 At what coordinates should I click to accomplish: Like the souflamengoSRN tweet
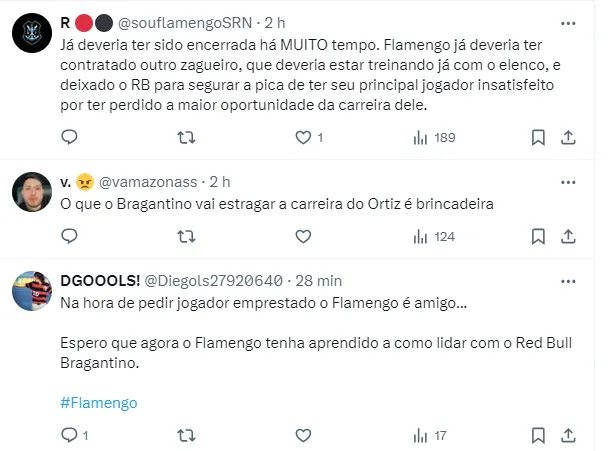[303, 137]
